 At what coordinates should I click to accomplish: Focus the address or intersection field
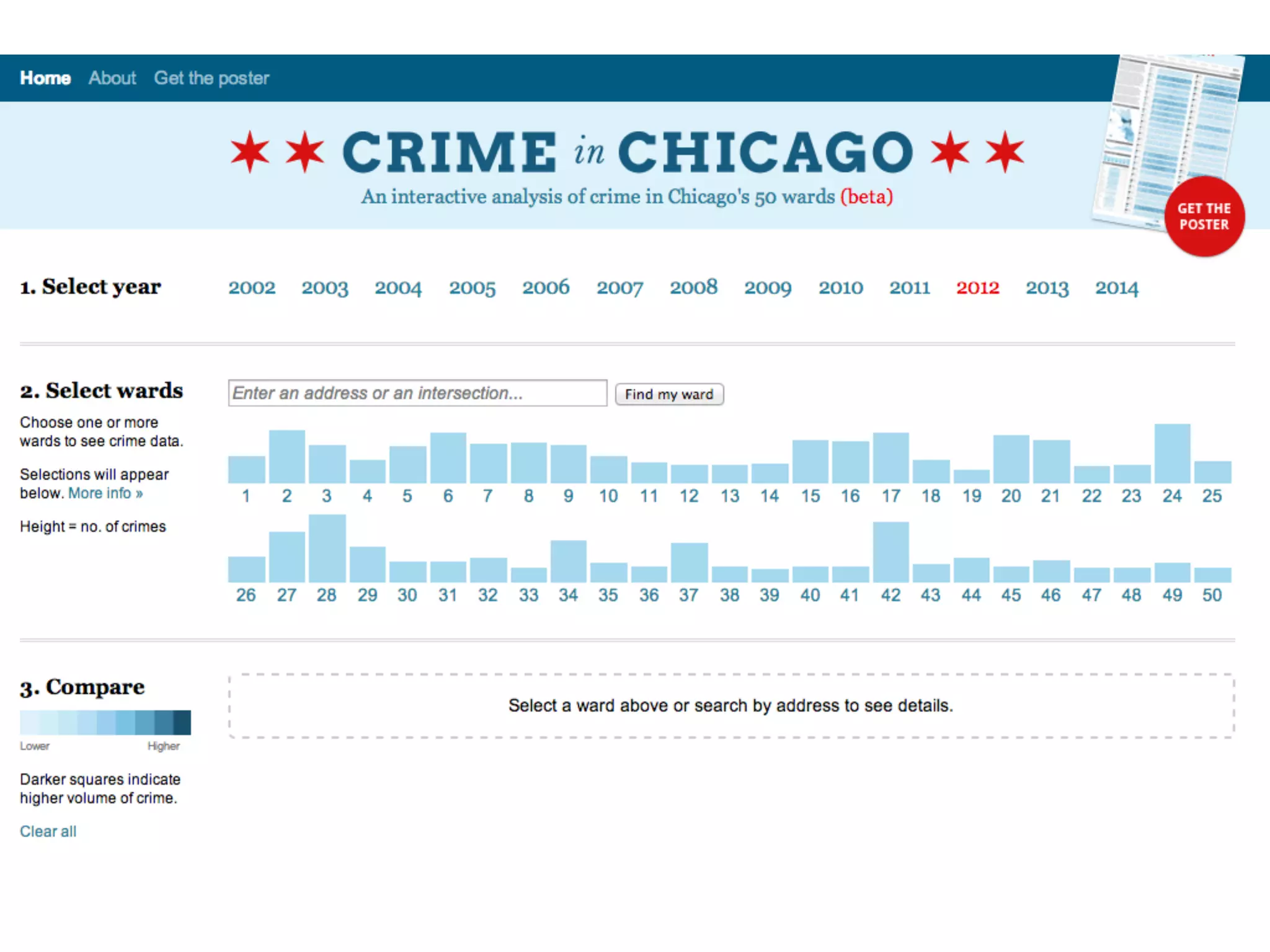[417, 393]
